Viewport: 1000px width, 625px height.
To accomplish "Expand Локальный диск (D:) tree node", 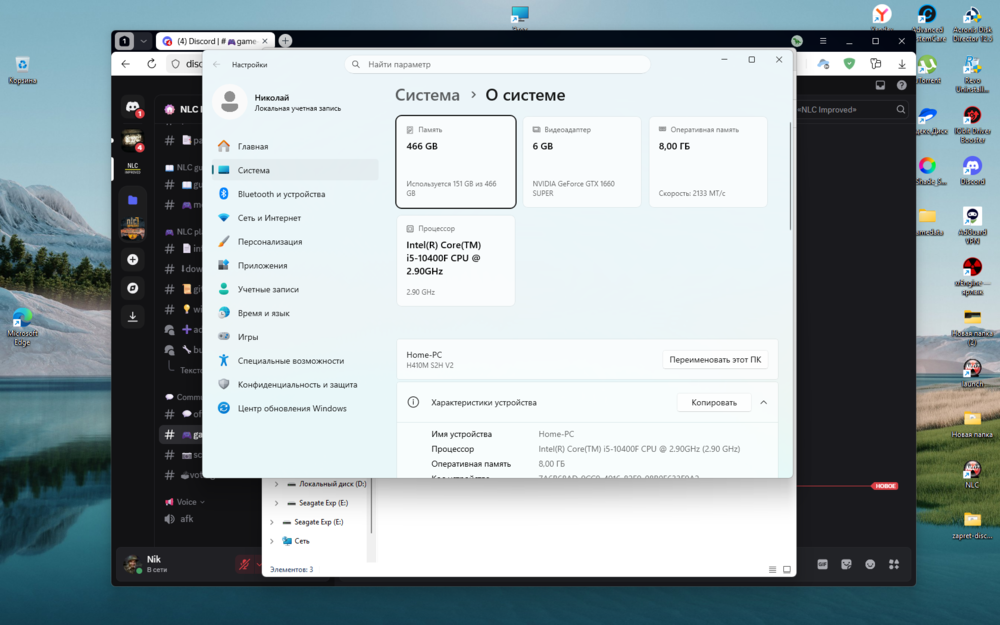I will (x=276, y=484).
